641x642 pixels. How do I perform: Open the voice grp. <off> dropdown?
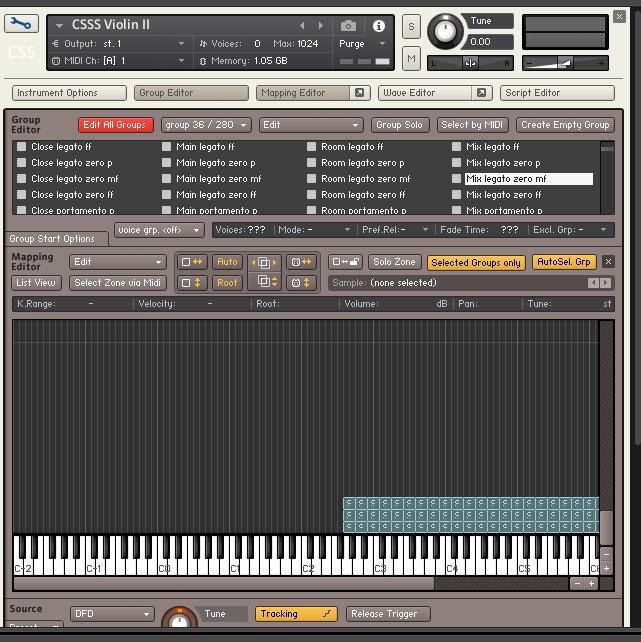click(159, 230)
